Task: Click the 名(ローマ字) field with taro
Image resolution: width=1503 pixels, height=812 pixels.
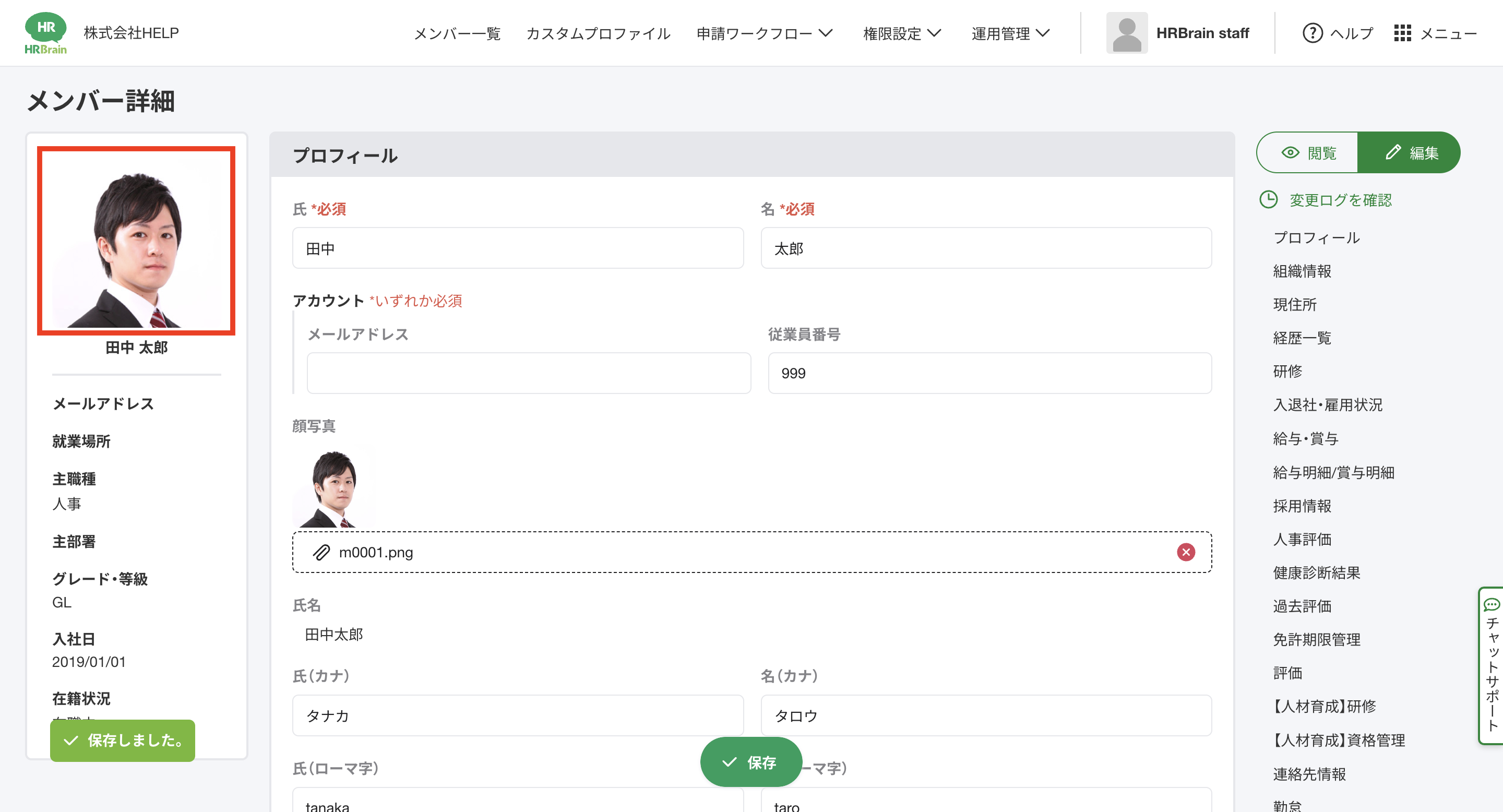Action: (986, 800)
